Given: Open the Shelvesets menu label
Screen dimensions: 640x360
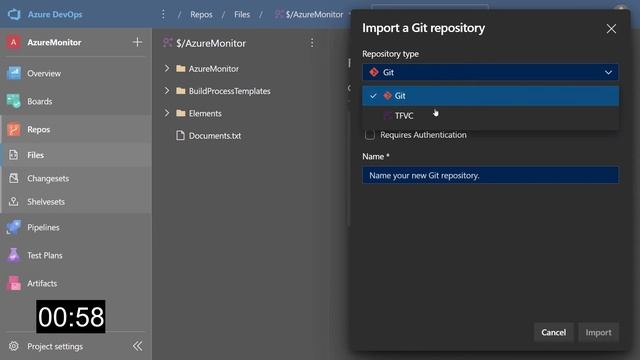Looking at the screenshot, I should [x=46, y=202].
